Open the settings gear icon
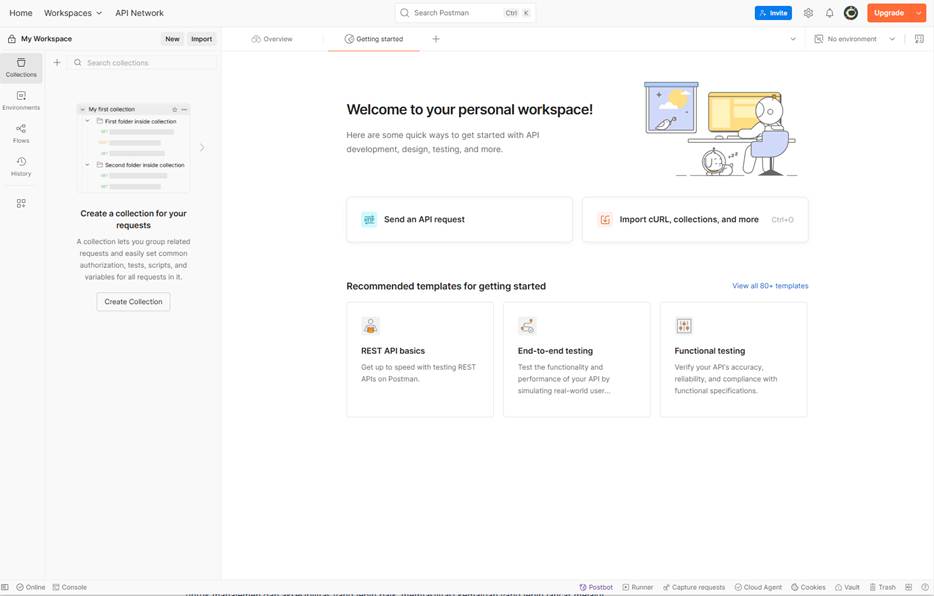The height and width of the screenshot is (596, 934). [808, 13]
